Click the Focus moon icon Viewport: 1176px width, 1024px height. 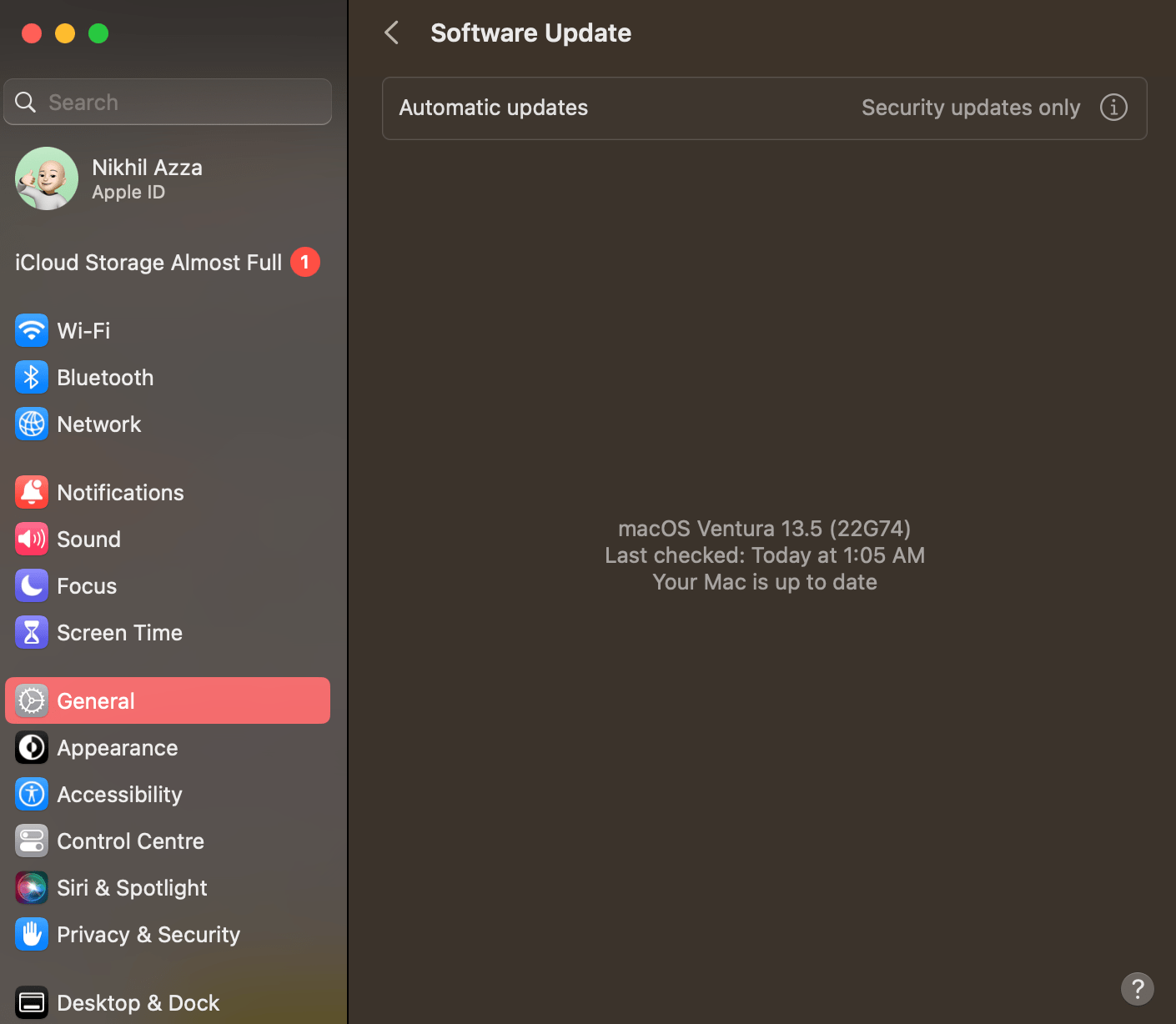point(32,586)
